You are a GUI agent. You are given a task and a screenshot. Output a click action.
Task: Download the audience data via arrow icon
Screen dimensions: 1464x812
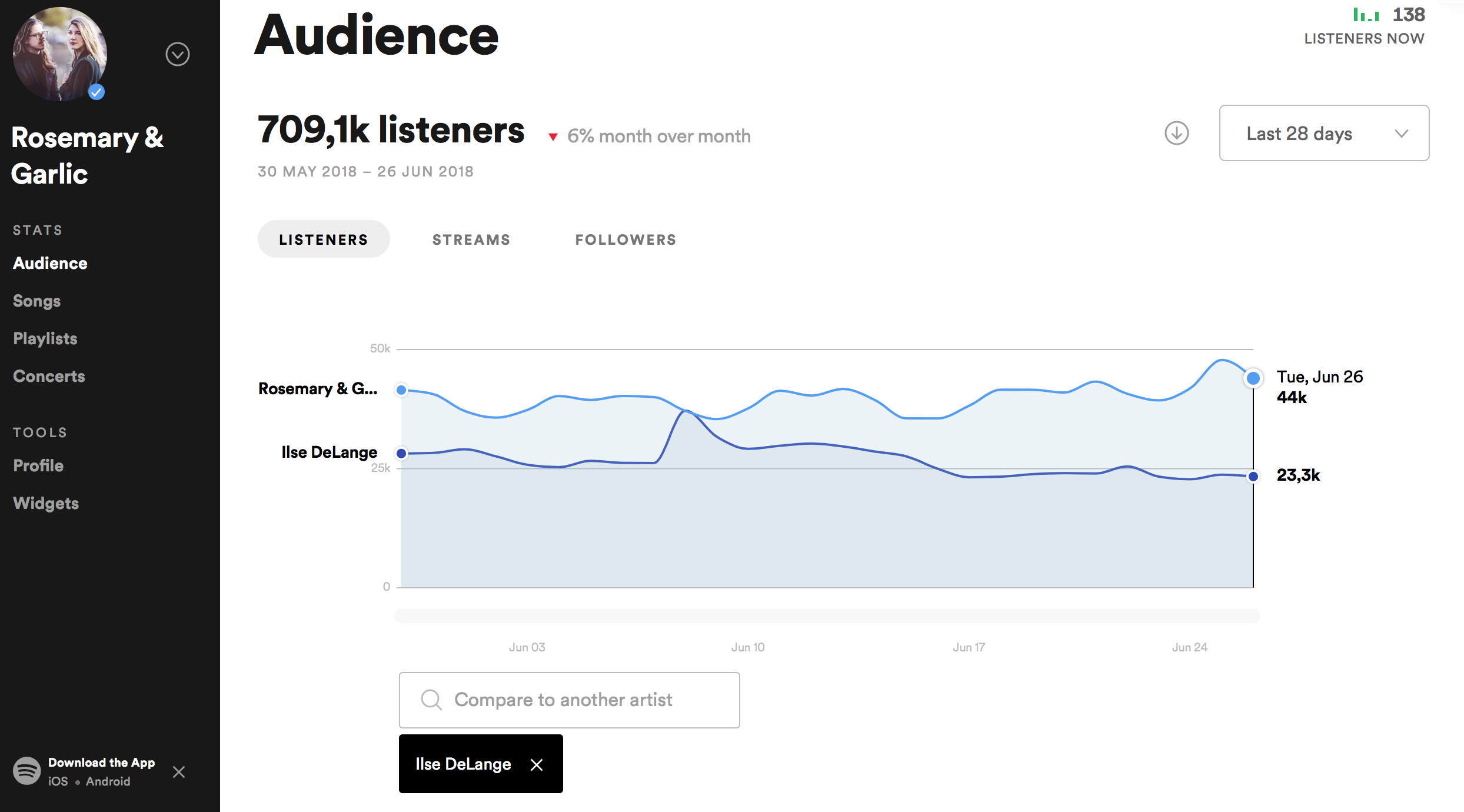click(1176, 133)
